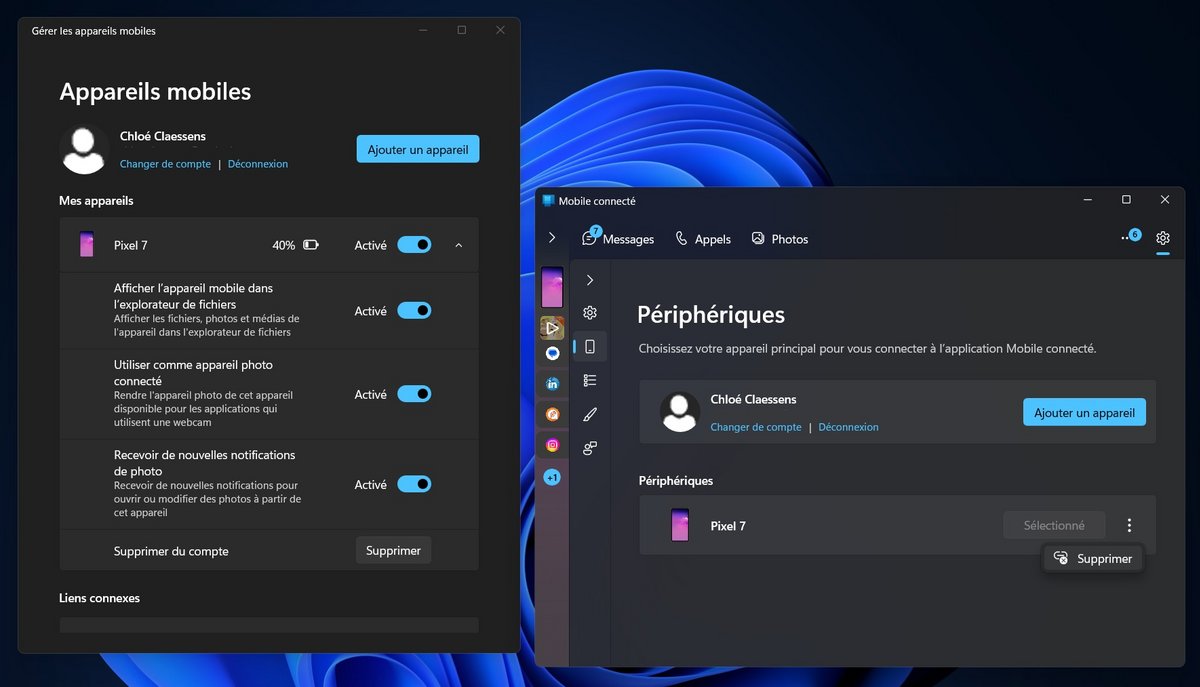Switch to the Appels tab
Image resolution: width=1200 pixels, height=687 pixels.
(x=703, y=239)
